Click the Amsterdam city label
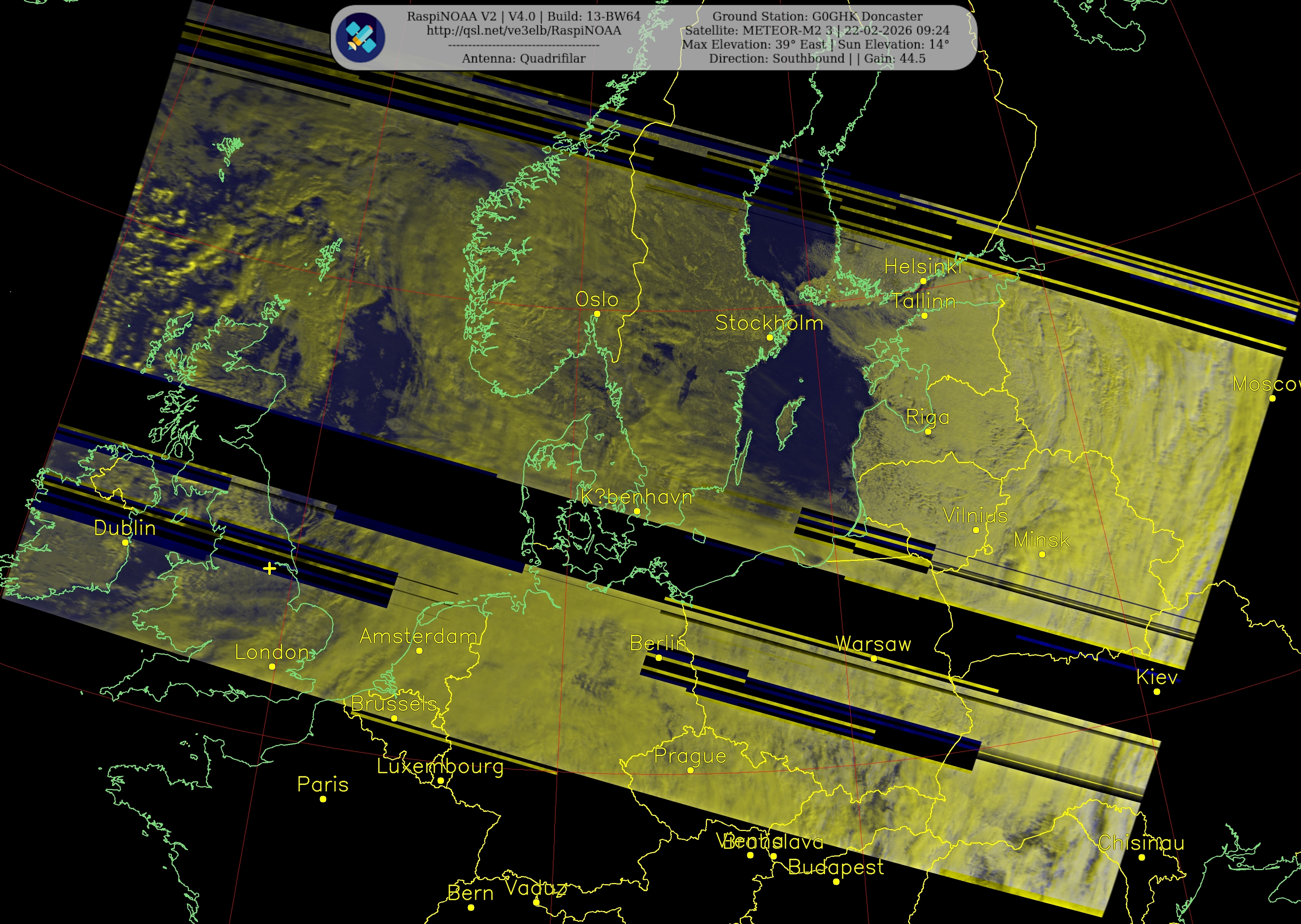The image size is (1301, 924). click(418, 636)
